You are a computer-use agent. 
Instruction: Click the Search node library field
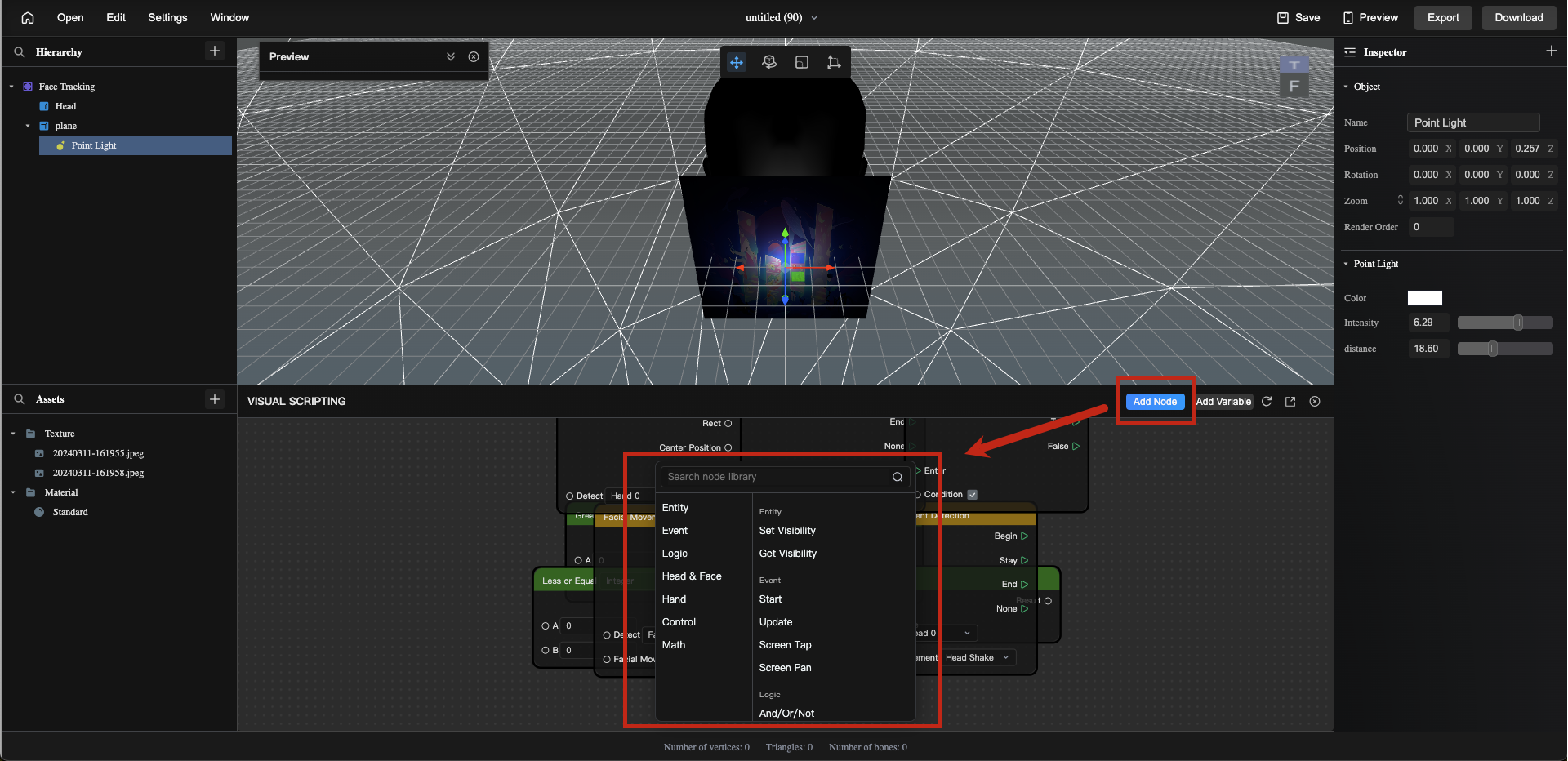pos(784,477)
